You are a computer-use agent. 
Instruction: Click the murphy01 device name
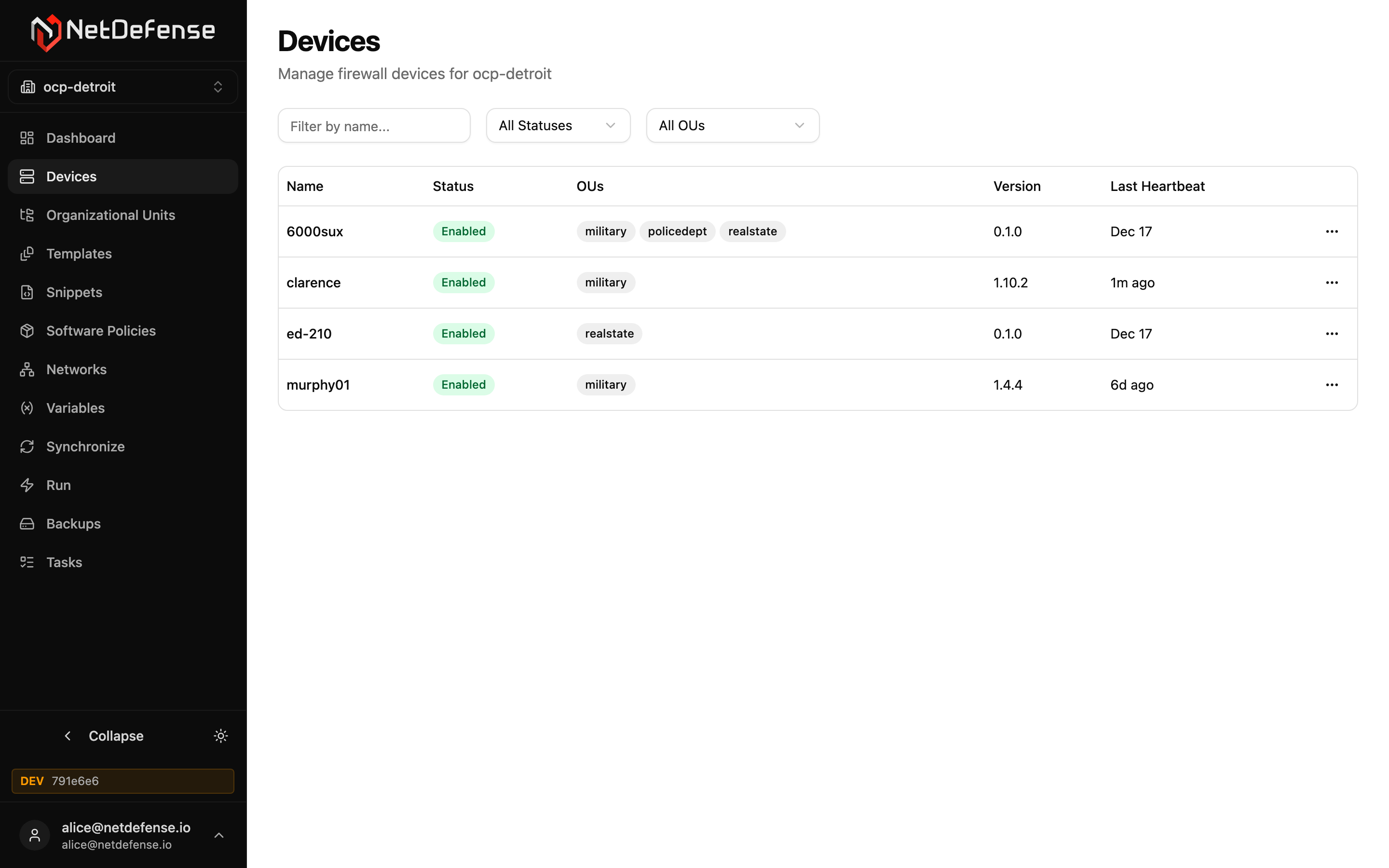(318, 385)
